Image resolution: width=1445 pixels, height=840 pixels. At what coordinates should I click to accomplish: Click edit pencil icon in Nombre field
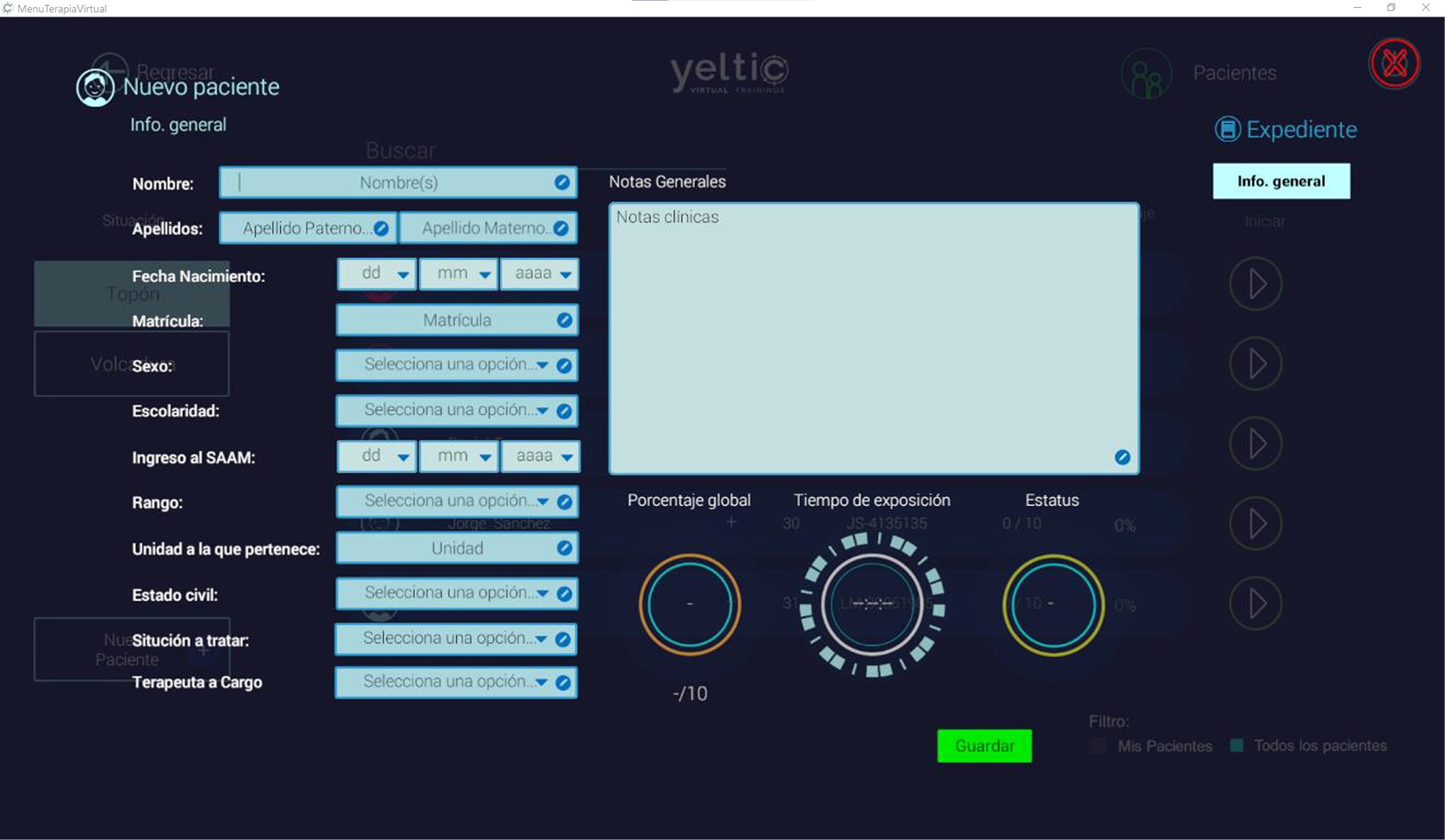tap(562, 182)
